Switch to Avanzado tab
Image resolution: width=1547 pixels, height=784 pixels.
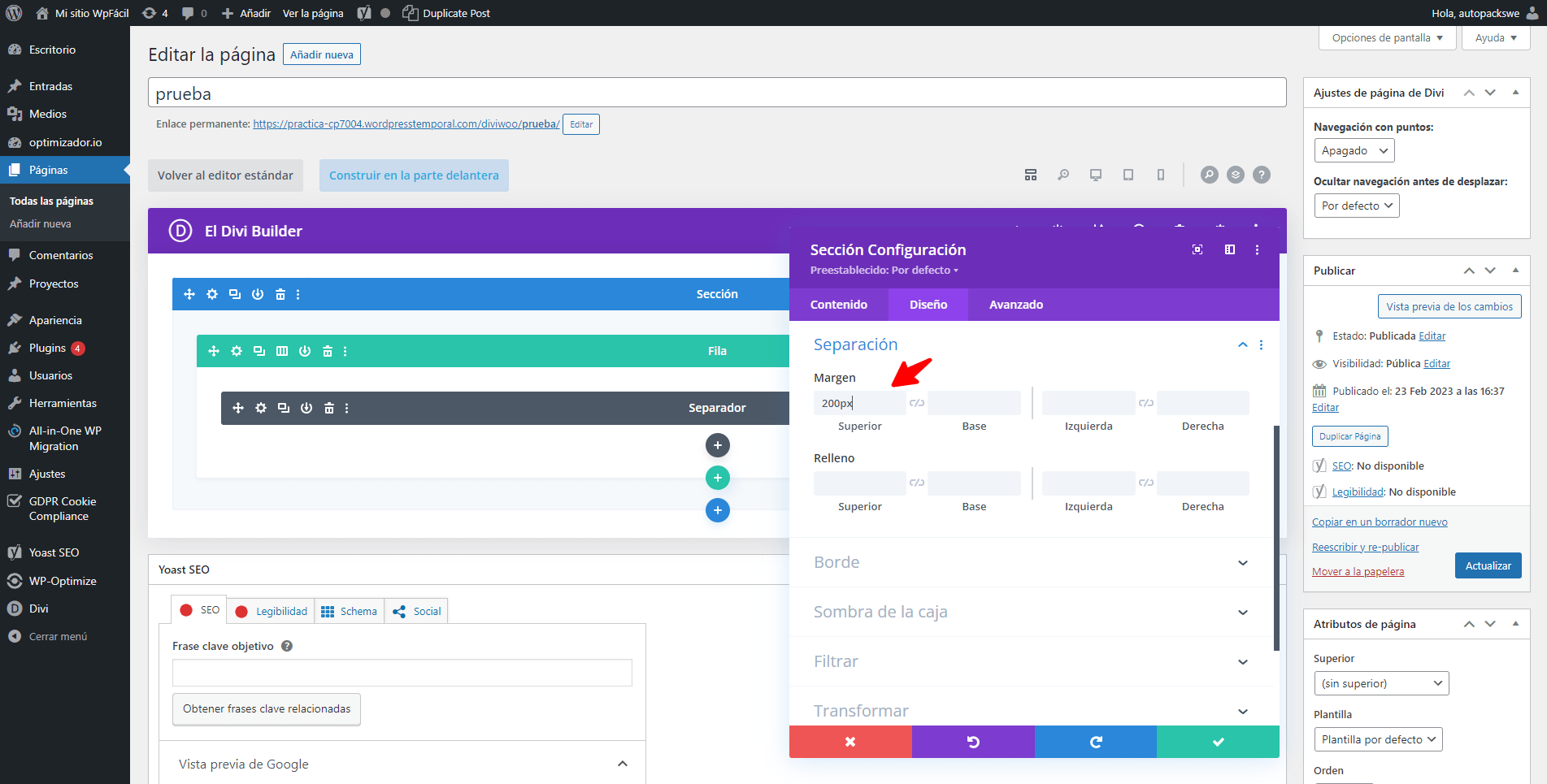[x=1016, y=305]
